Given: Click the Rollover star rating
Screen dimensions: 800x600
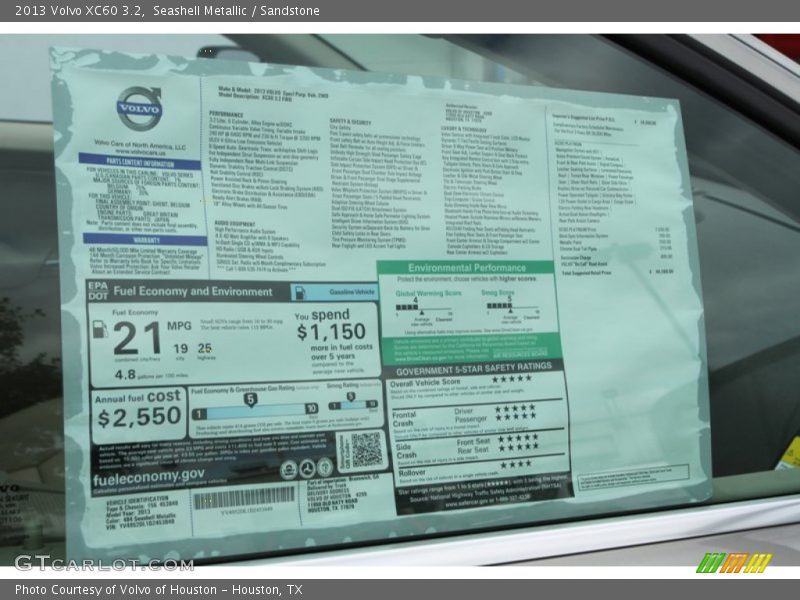Looking at the screenshot, I should (516, 465).
